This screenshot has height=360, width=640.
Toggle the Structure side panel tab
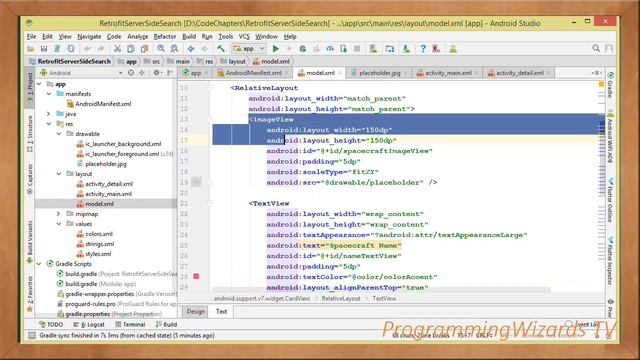pos(30,133)
